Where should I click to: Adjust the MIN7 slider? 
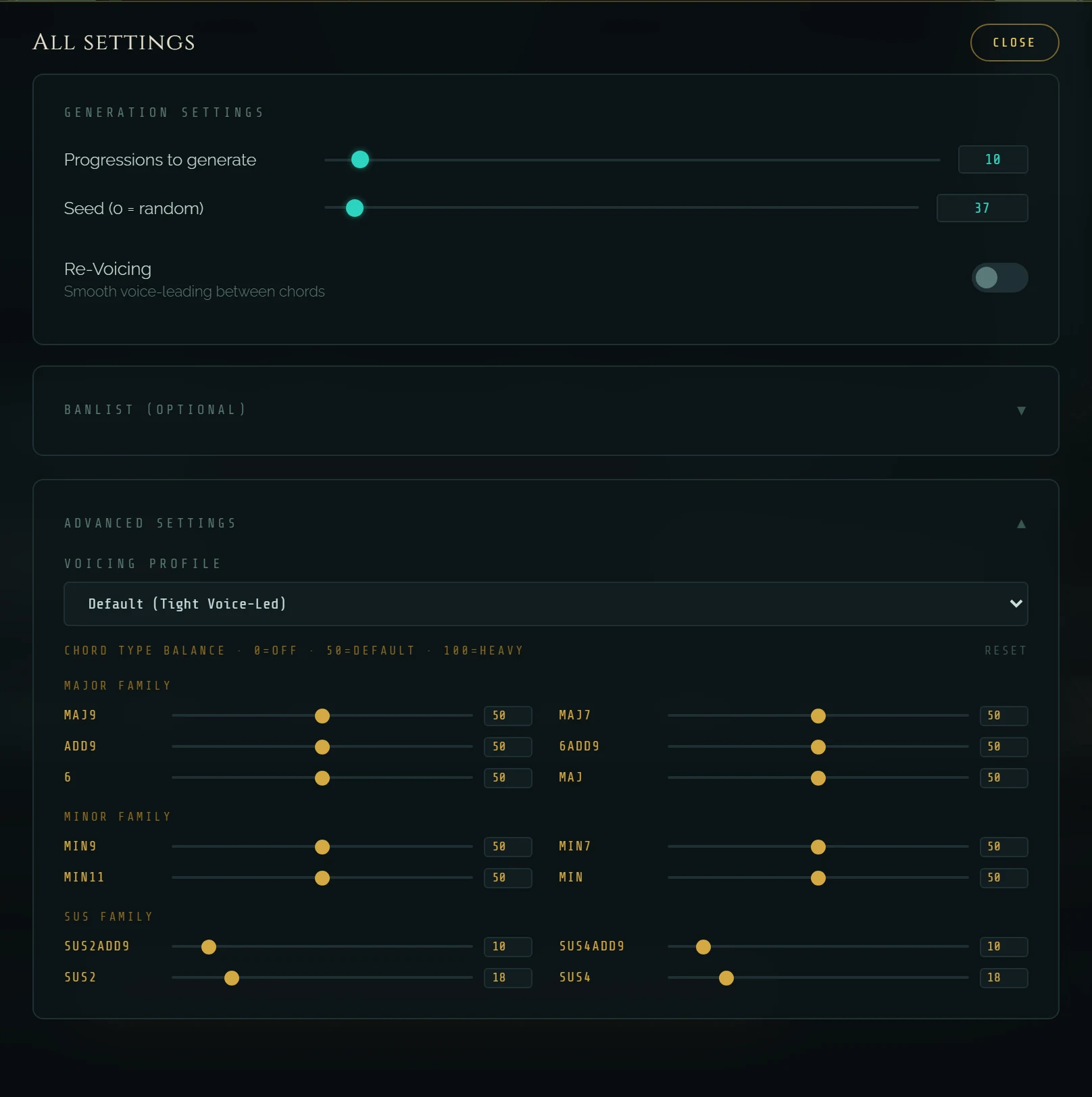click(x=818, y=847)
